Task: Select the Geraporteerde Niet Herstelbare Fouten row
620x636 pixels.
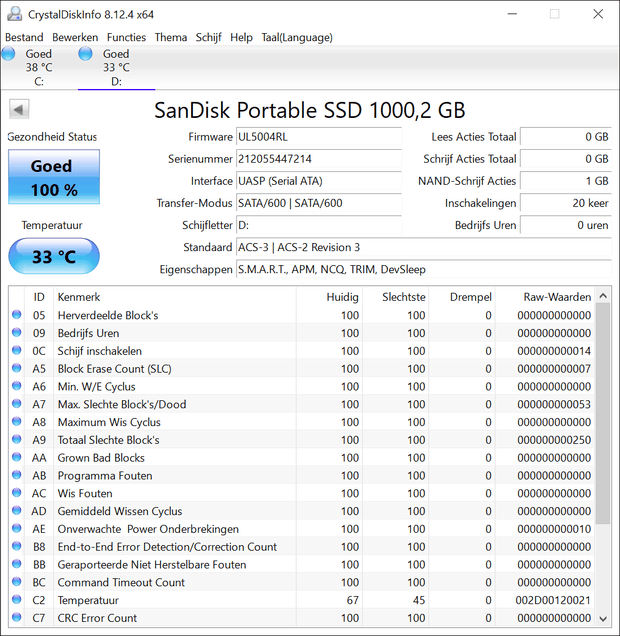Action: point(301,565)
